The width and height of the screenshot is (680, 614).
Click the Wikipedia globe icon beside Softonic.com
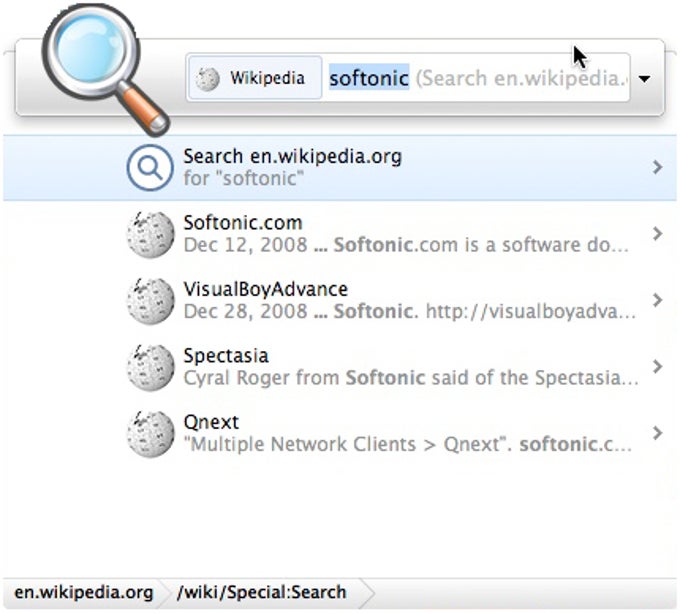[150, 234]
